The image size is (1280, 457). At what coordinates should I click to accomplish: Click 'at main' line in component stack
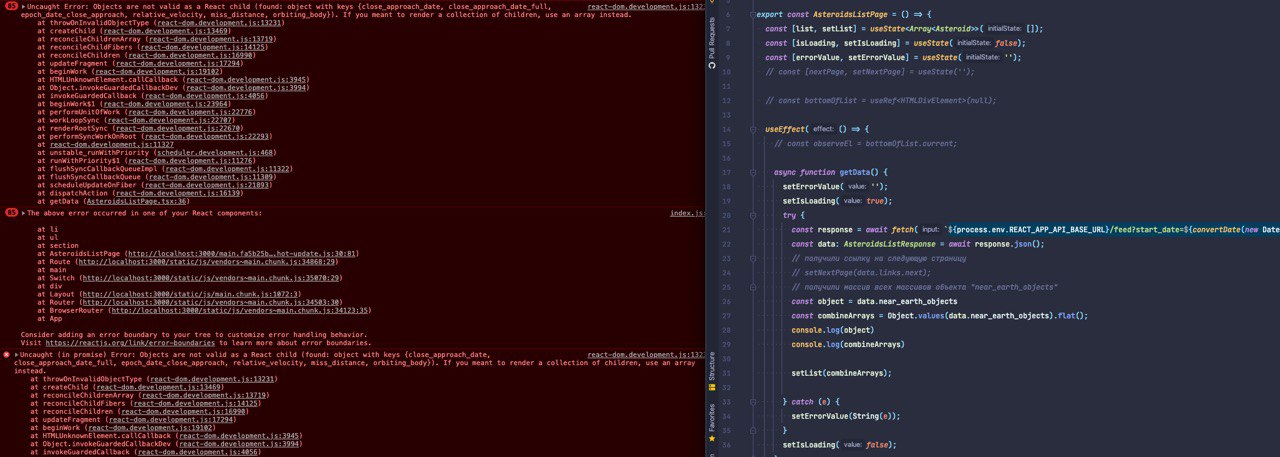coord(51,269)
